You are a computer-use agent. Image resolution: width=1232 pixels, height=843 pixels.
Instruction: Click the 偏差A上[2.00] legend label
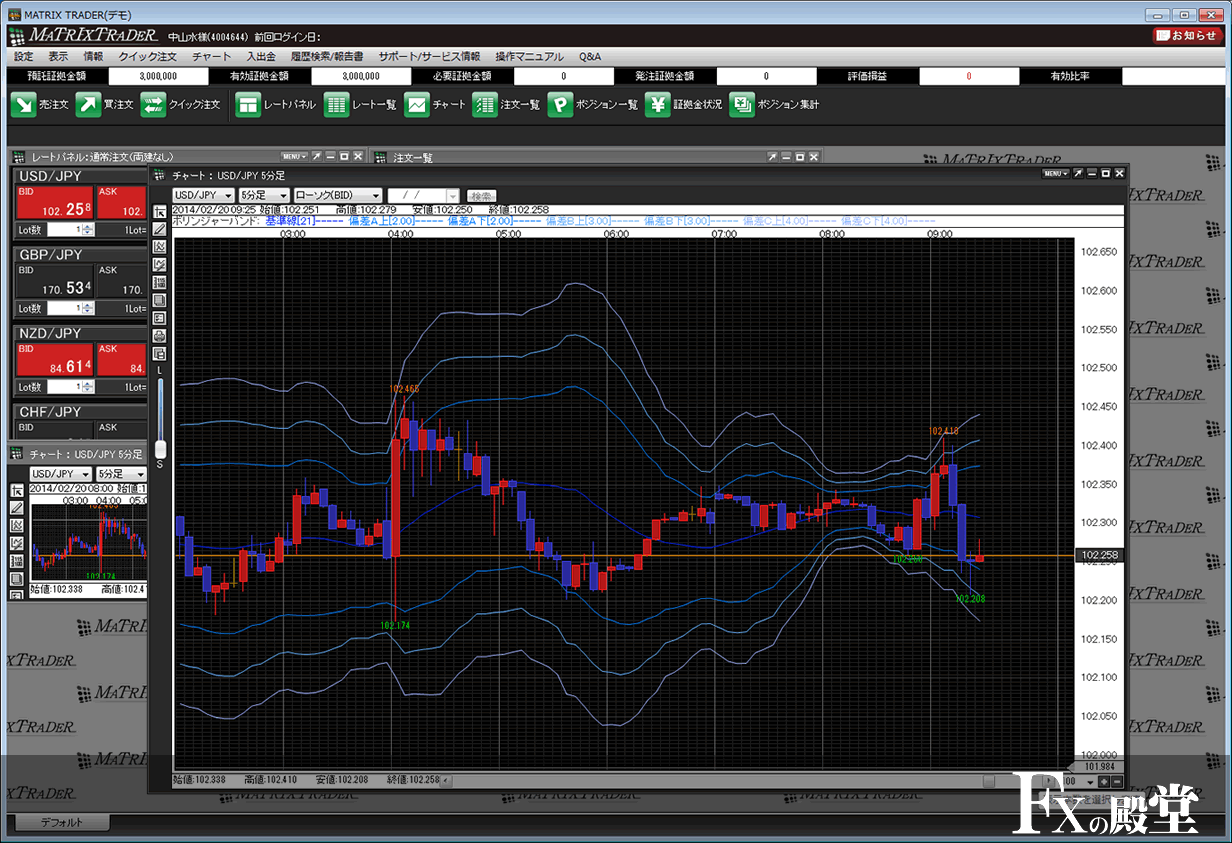tap(382, 221)
